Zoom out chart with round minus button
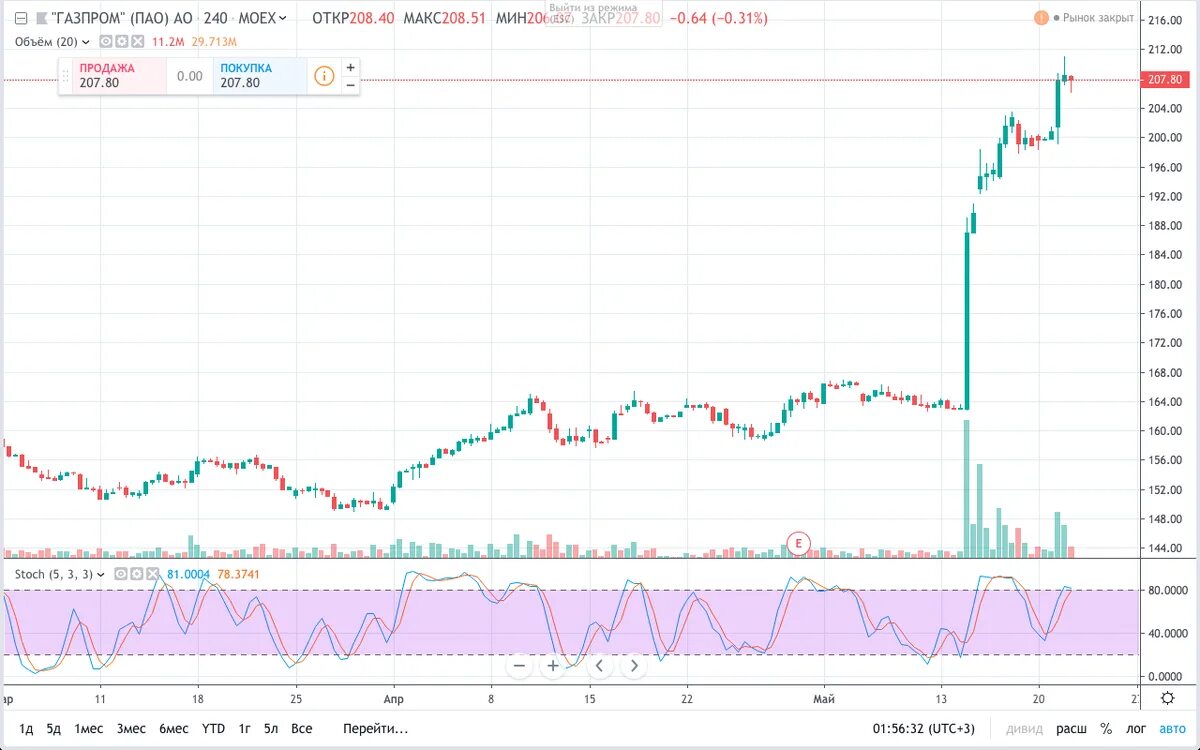Screen dimensions: 1200x750 coord(518,665)
